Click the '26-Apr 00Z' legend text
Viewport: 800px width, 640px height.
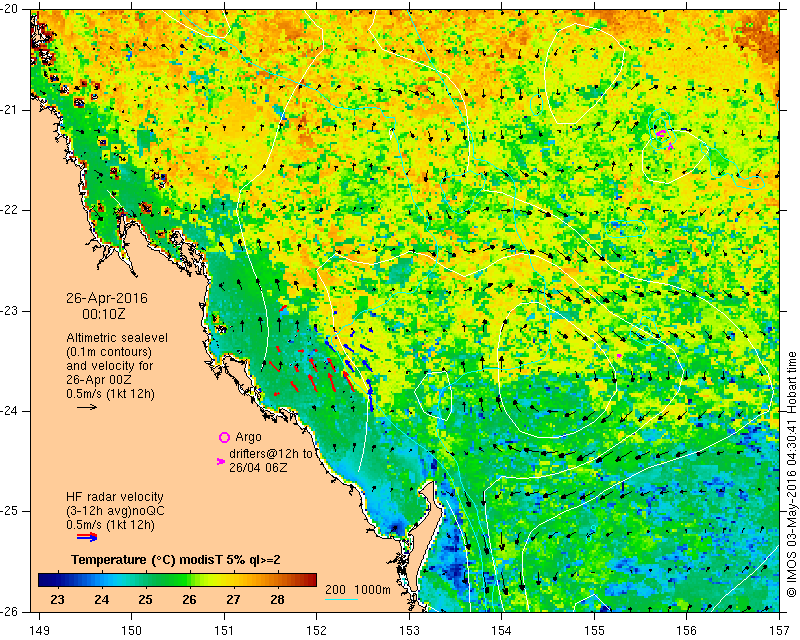tap(98, 380)
